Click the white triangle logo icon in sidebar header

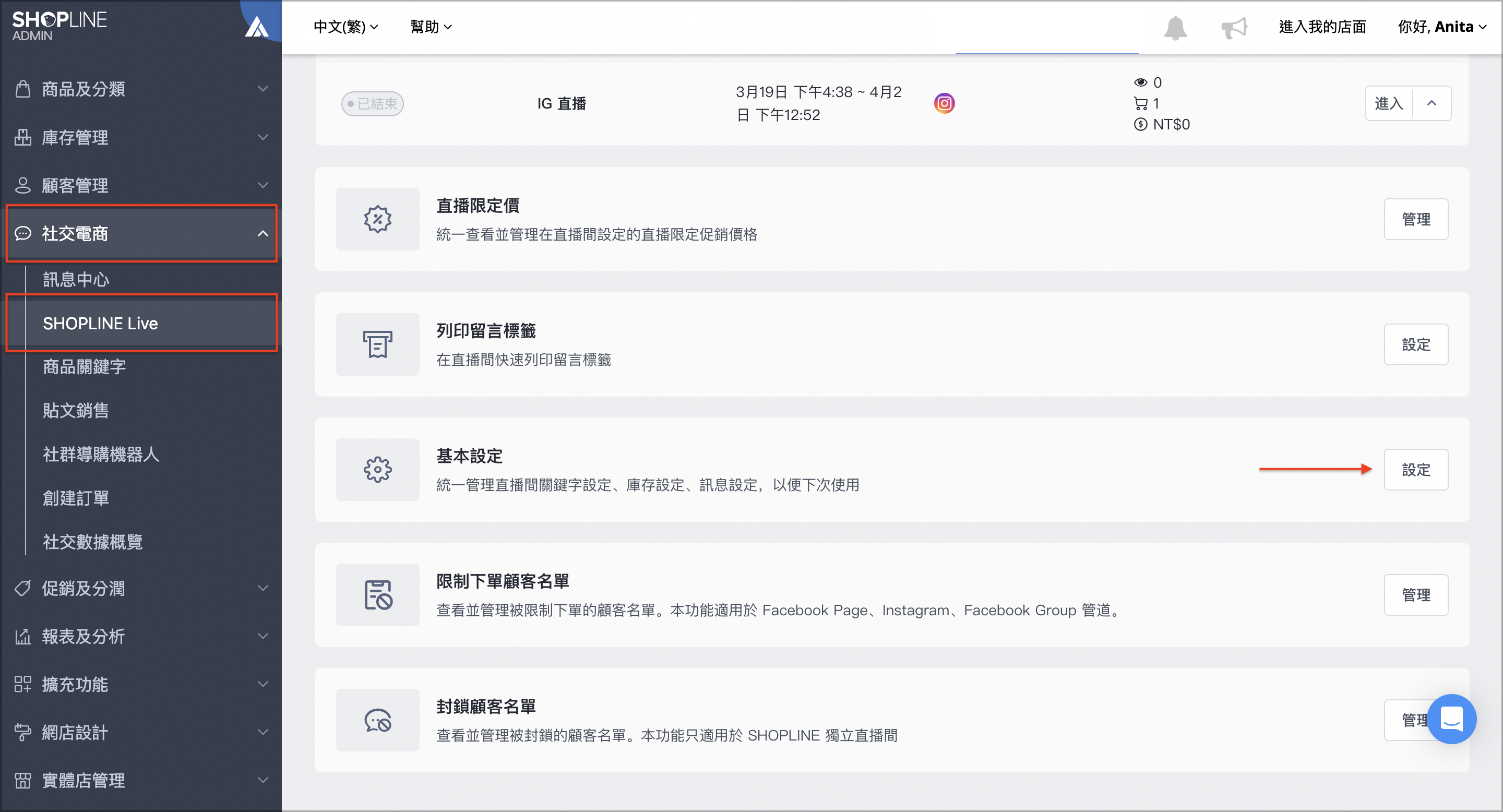(x=257, y=27)
